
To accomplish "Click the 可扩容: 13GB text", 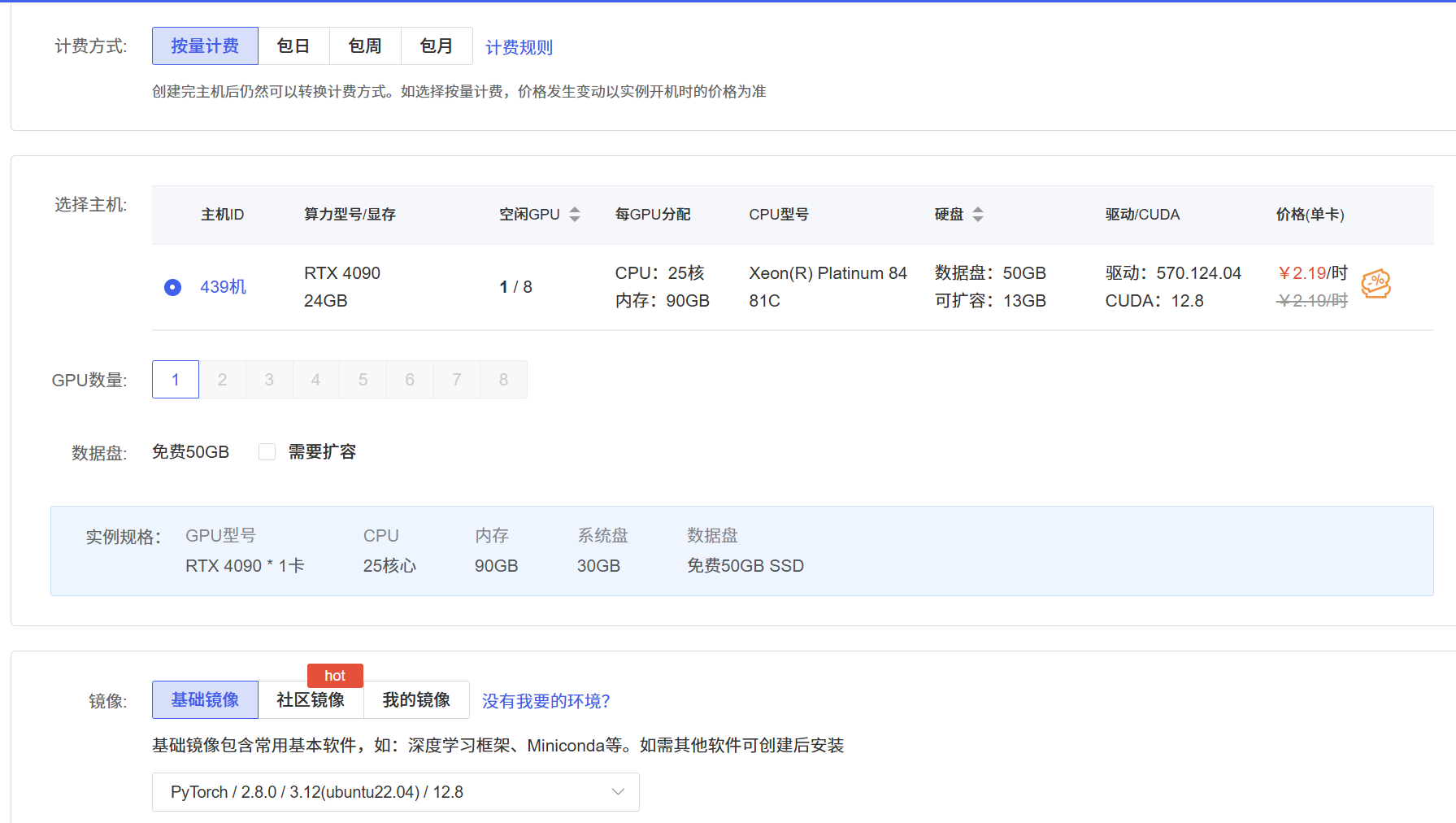I will (x=990, y=301).
